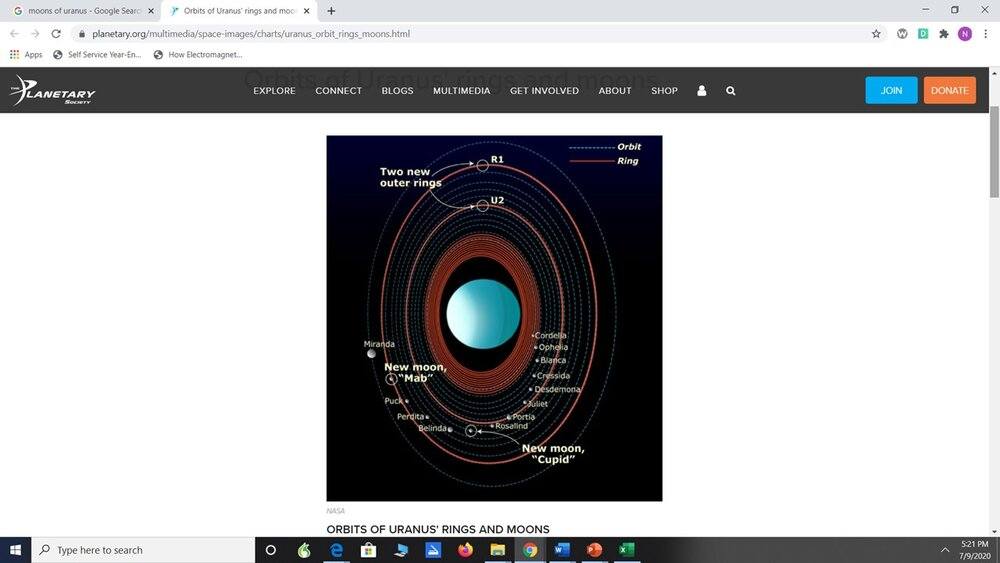Click the Chrome three-dot menu button

pyautogui.click(x=985, y=33)
